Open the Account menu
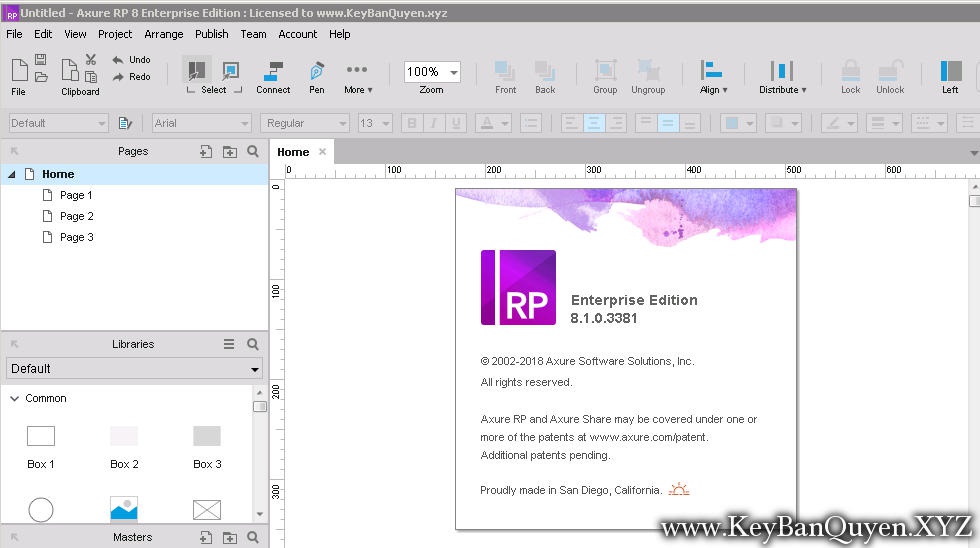The height and width of the screenshot is (548, 980). point(298,34)
